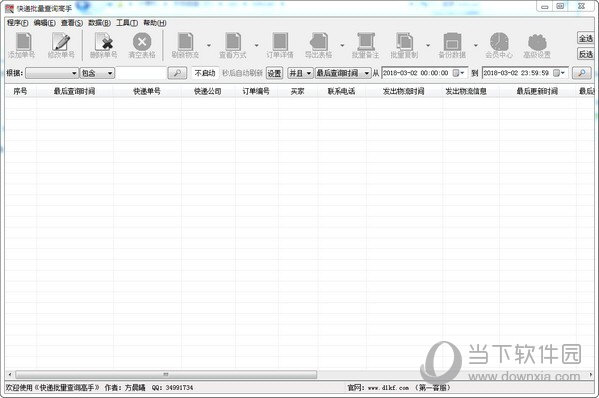This screenshot has width=599, height=398.
Task: Click the 删除单号 delete tracking number icon
Action: (x=104, y=42)
